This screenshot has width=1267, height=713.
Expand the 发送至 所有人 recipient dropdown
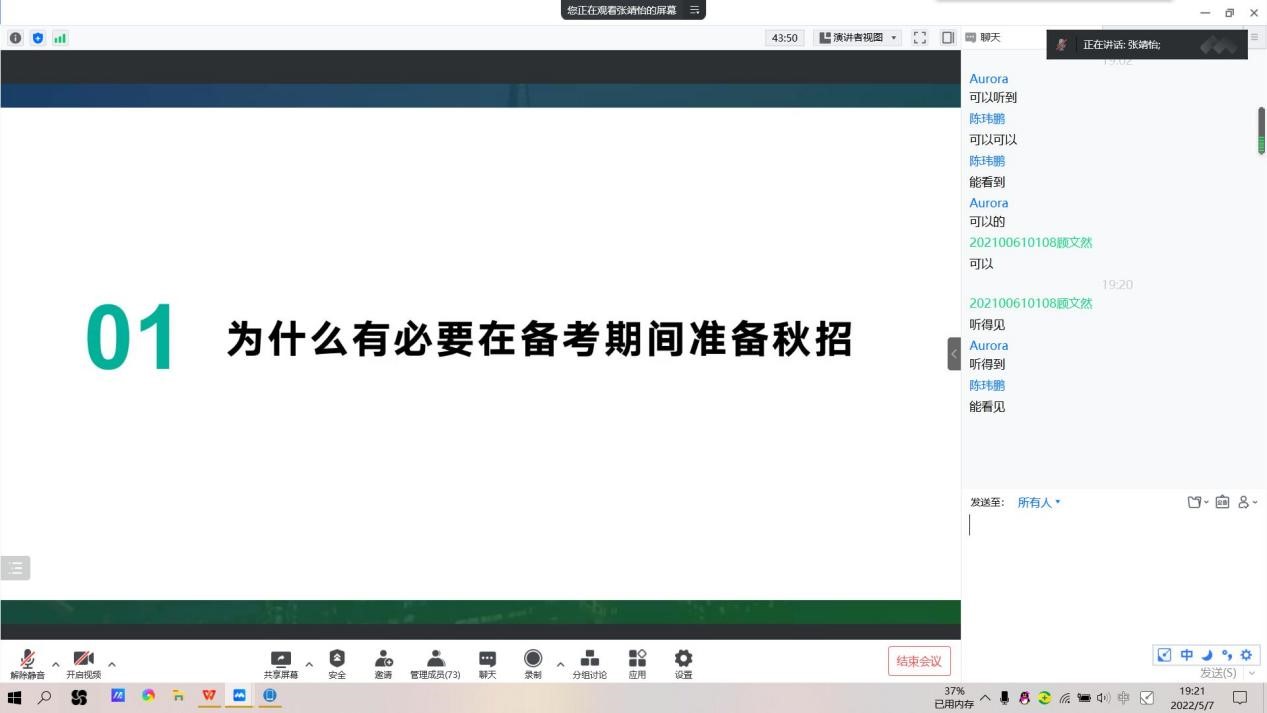pyautogui.click(x=1039, y=502)
